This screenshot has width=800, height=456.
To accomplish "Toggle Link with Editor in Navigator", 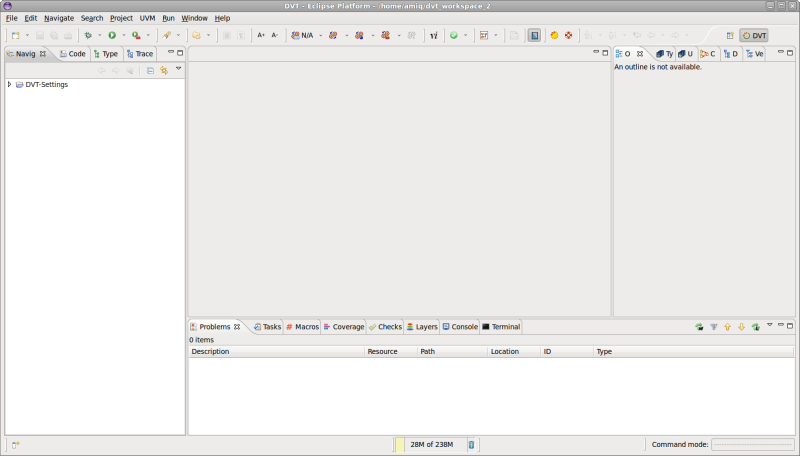I will [163, 70].
